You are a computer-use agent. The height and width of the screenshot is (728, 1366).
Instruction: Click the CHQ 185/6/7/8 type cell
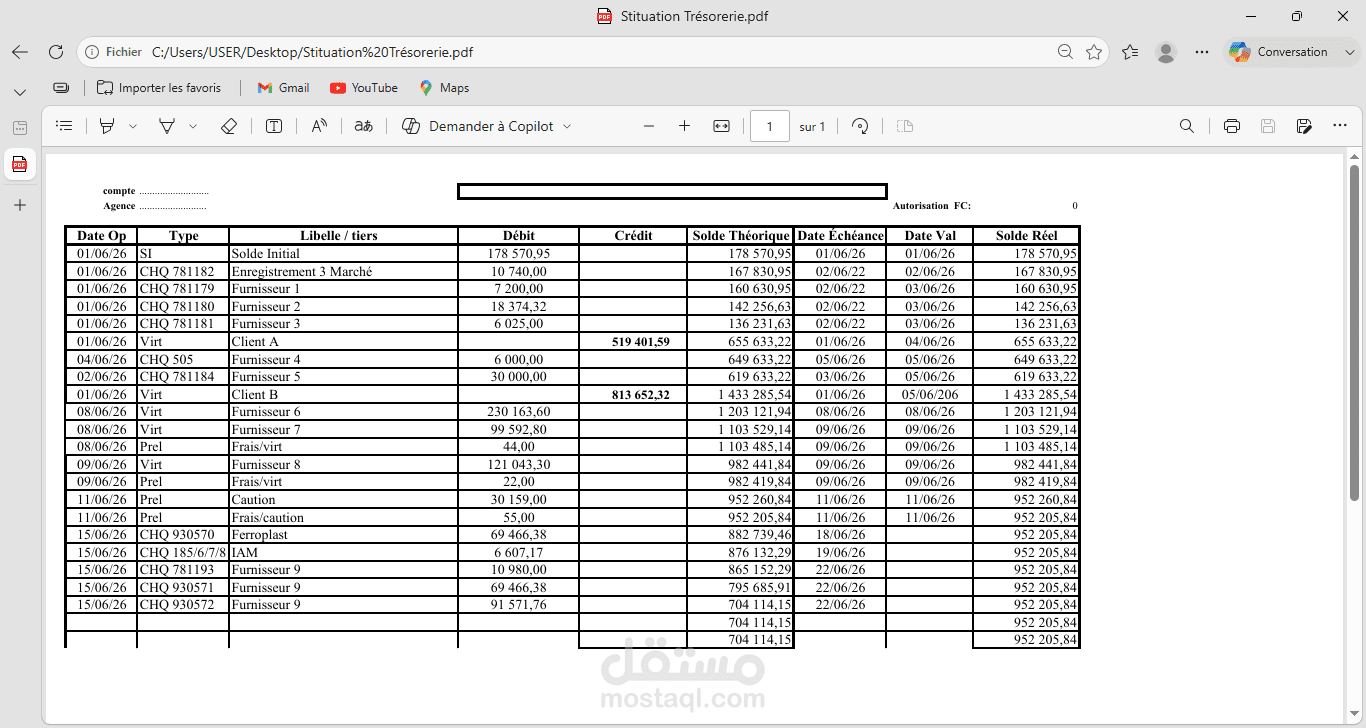183,552
